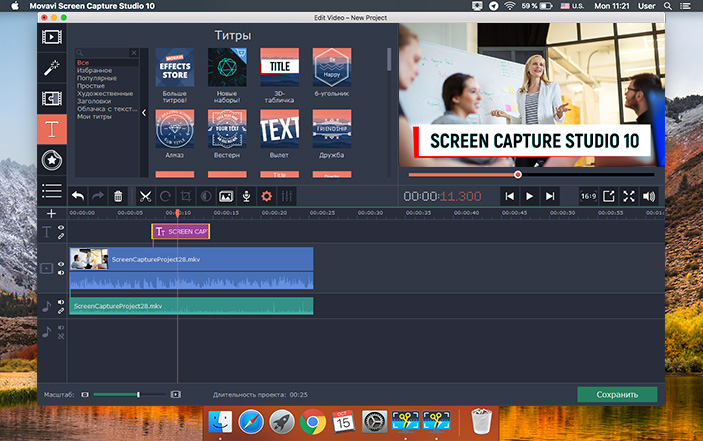This screenshot has height=441, width=703.
Task: Collapse the titles category list chevron
Action: click(x=144, y=113)
